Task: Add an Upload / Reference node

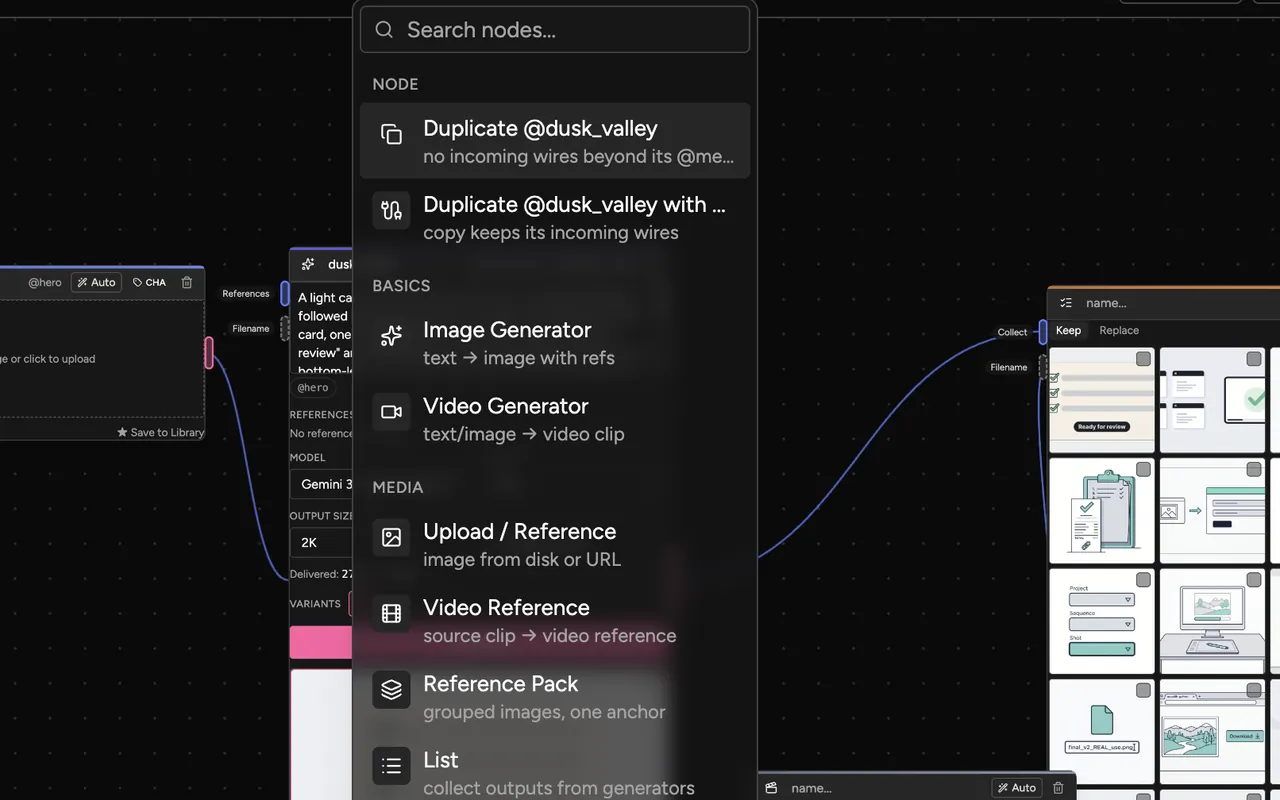Action: [555, 544]
